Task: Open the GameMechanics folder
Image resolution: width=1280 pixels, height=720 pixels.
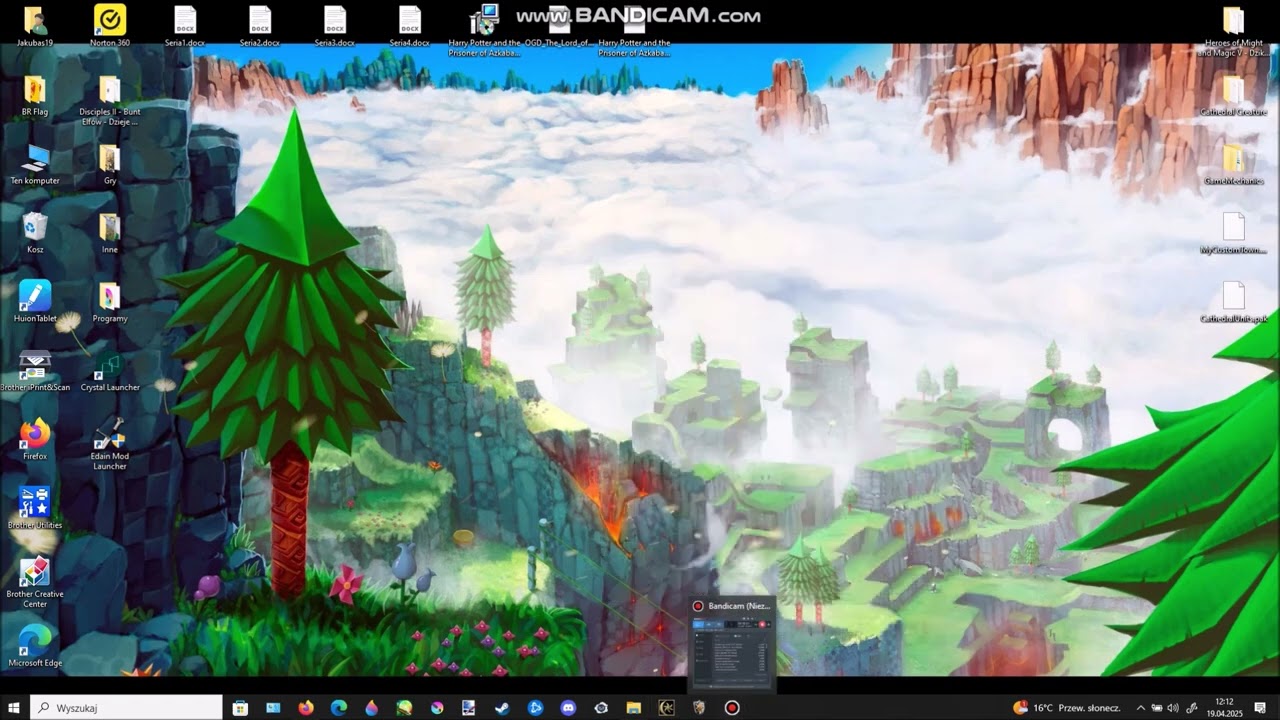Action: coord(1233,165)
